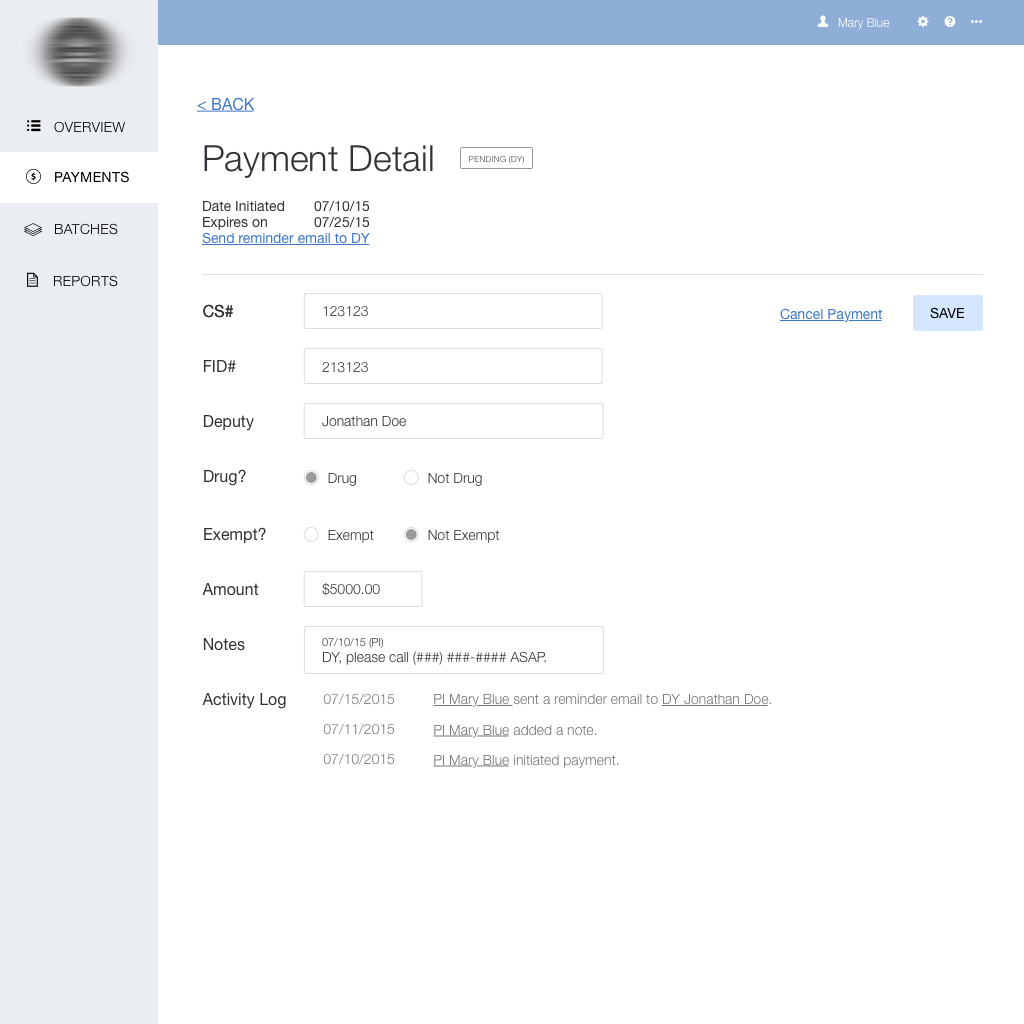
Task: Open PI Mary Blue link in 07/11/2015 log entry
Action: [x=471, y=730]
